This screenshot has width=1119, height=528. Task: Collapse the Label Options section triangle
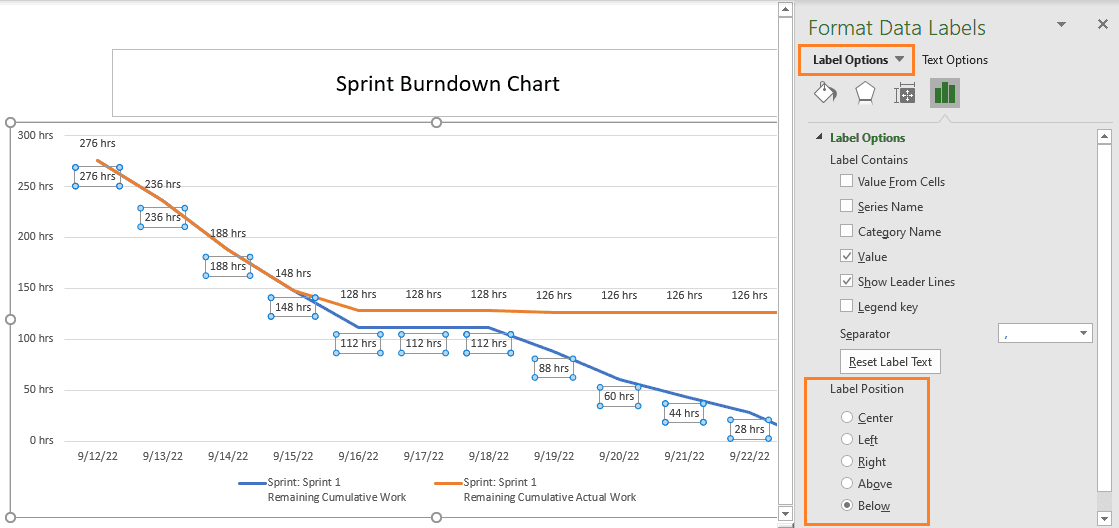[818, 138]
